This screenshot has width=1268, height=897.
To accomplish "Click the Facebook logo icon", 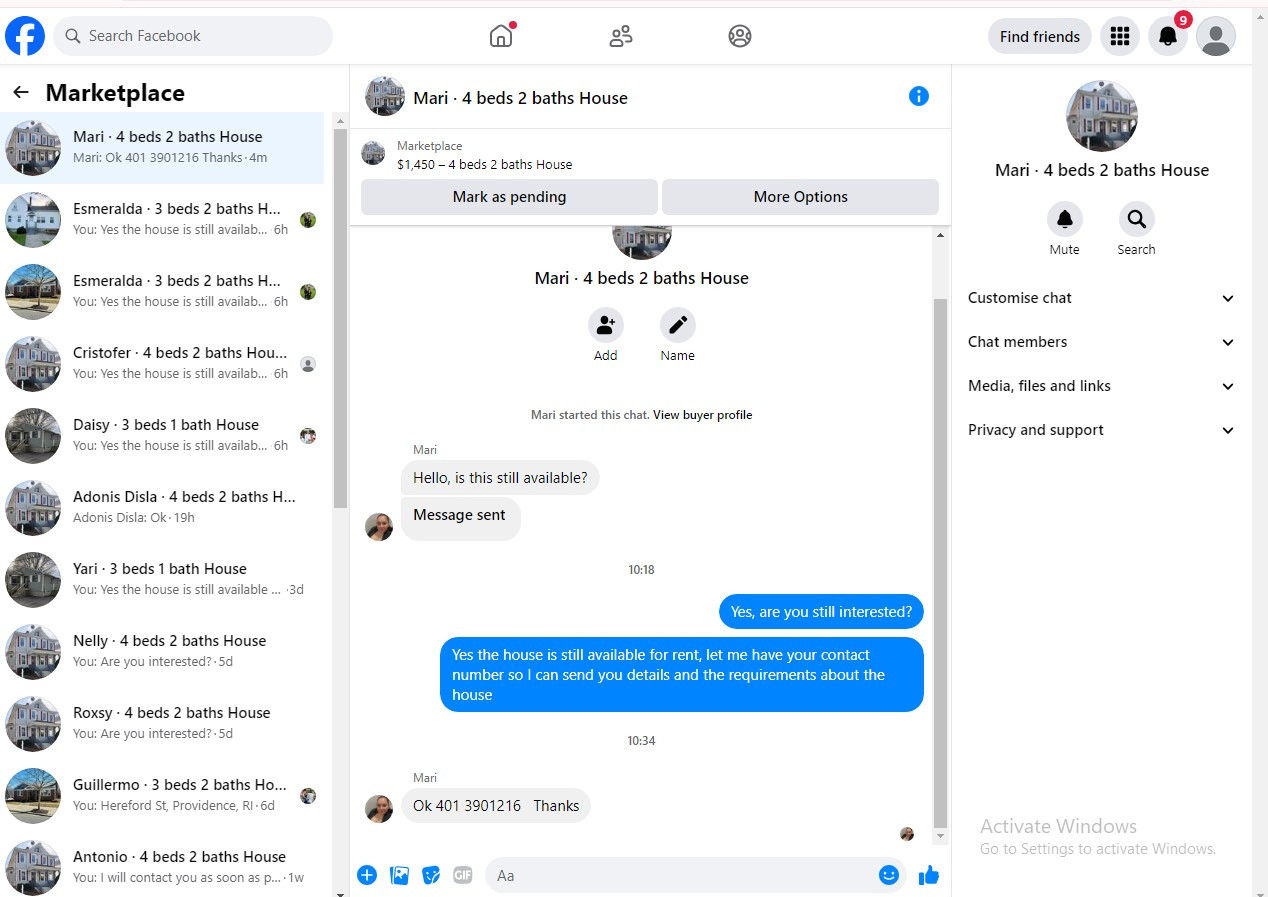I will pyautogui.click(x=25, y=36).
